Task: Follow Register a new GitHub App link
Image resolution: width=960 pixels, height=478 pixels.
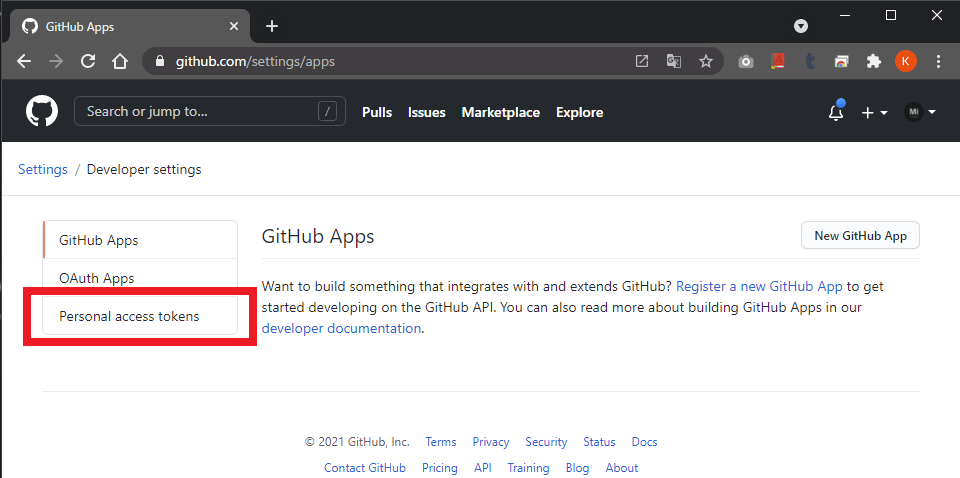Action: tap(759, 286)
